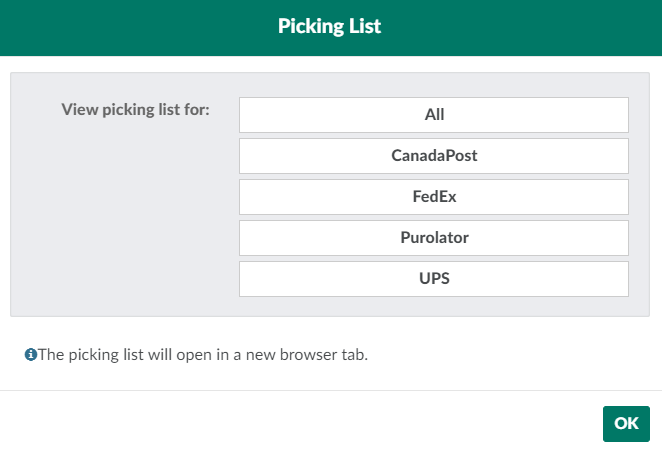The width and height of the screenshot is (662, 453).
Task: Click the white footer area left of OK
Action: (x=300, y=423)
